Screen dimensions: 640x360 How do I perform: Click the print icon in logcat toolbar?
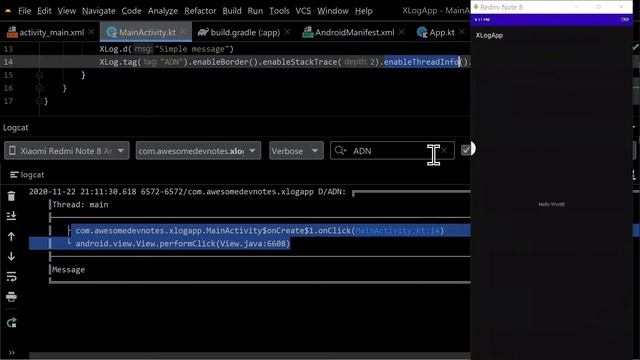(x=11, y=297)
